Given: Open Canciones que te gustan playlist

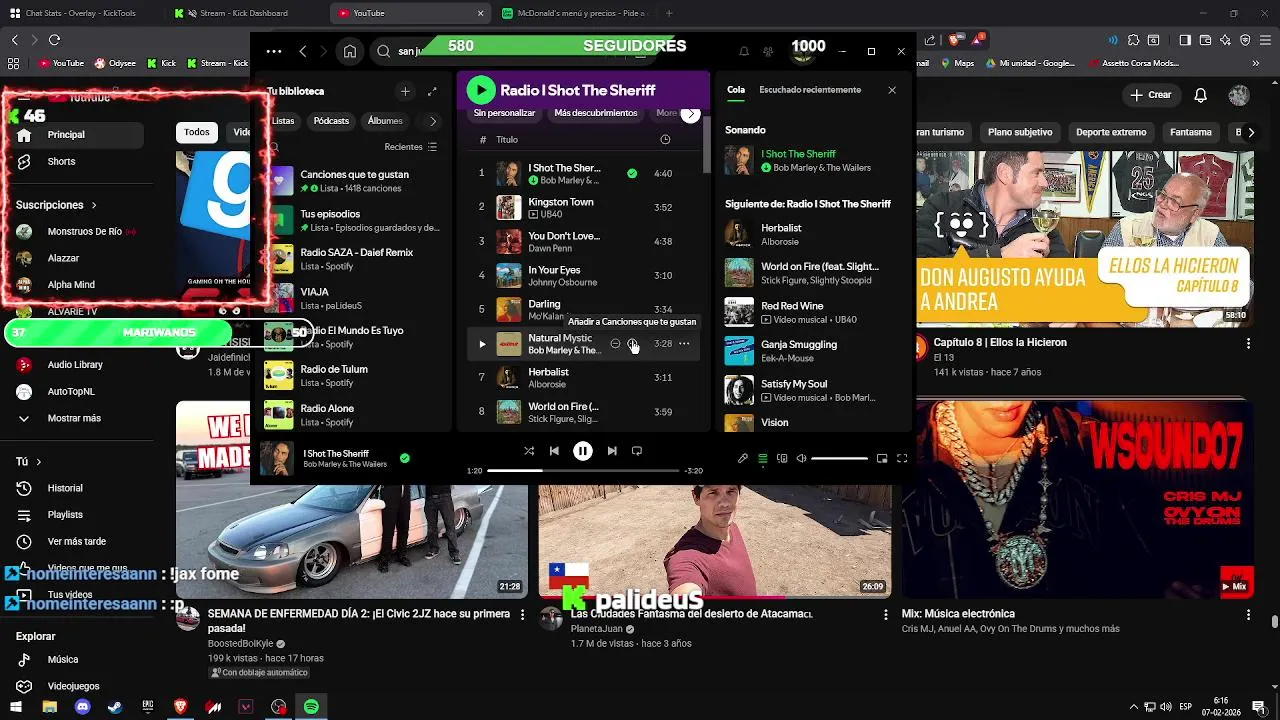Looking at the screenshot, I should [x=355, y=181].
